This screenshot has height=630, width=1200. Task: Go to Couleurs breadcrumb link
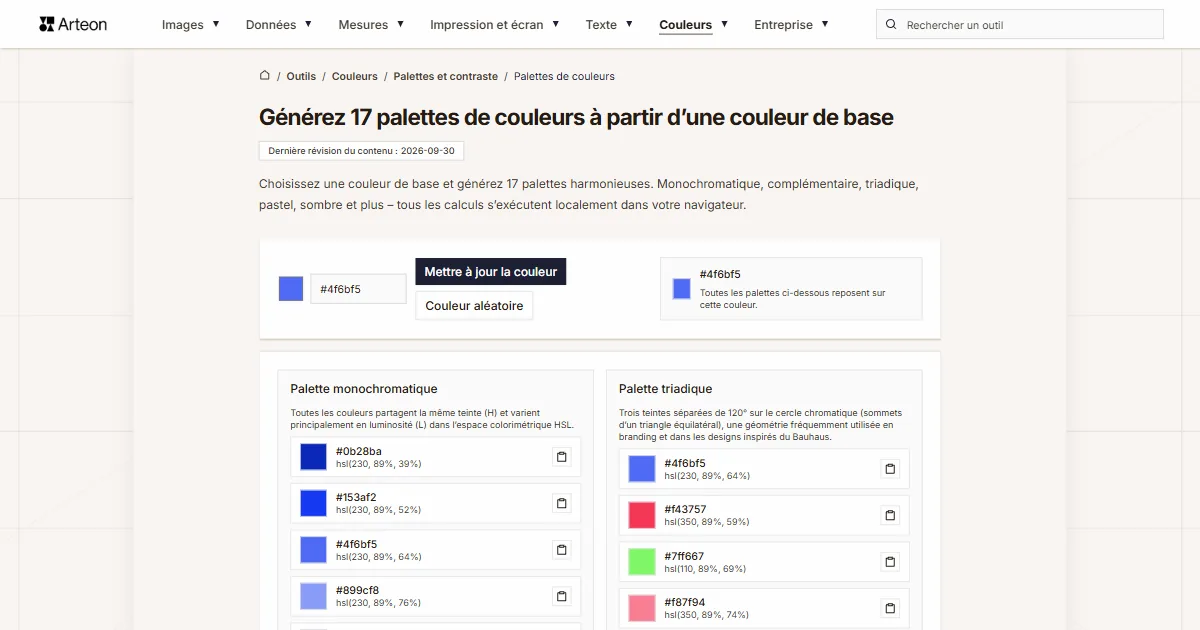pos(355,76)
